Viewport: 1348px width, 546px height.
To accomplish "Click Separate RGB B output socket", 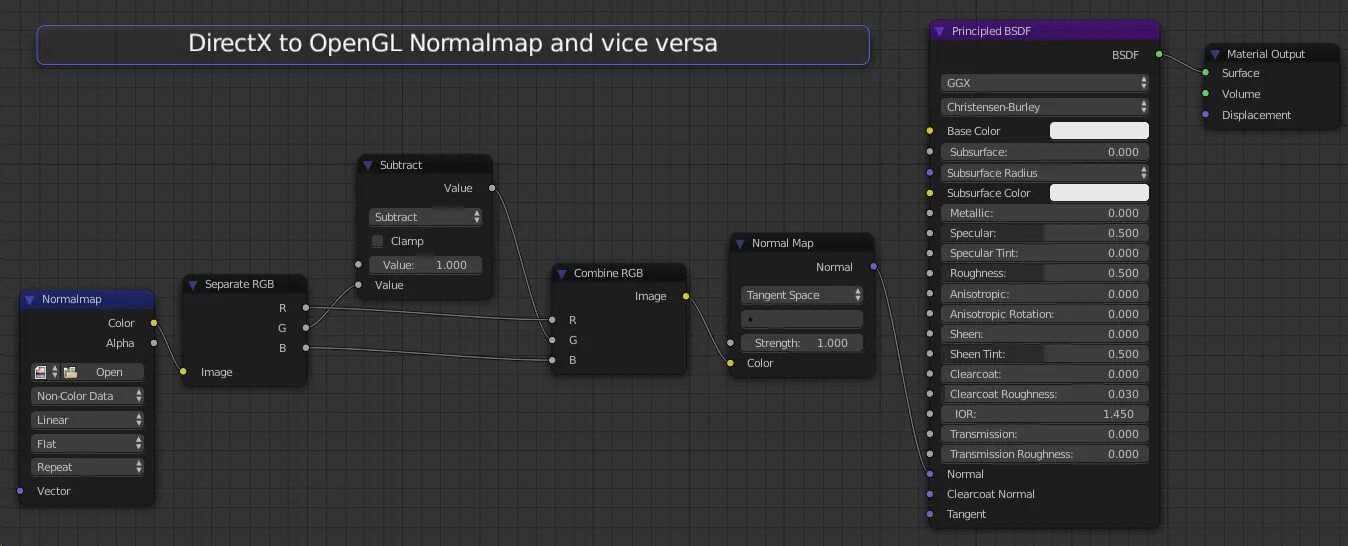I will (x=306, y=347).
